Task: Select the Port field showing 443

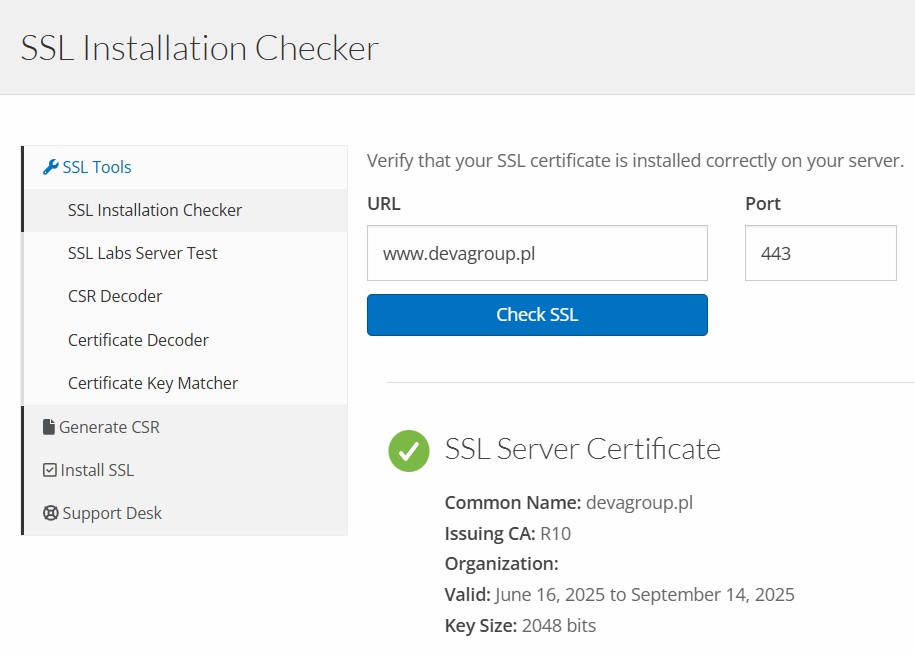Action: tap(820, 253)
